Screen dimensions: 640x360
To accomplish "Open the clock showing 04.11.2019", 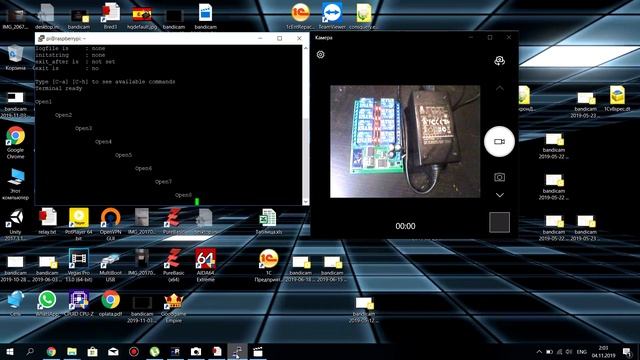I will [603, 352].
